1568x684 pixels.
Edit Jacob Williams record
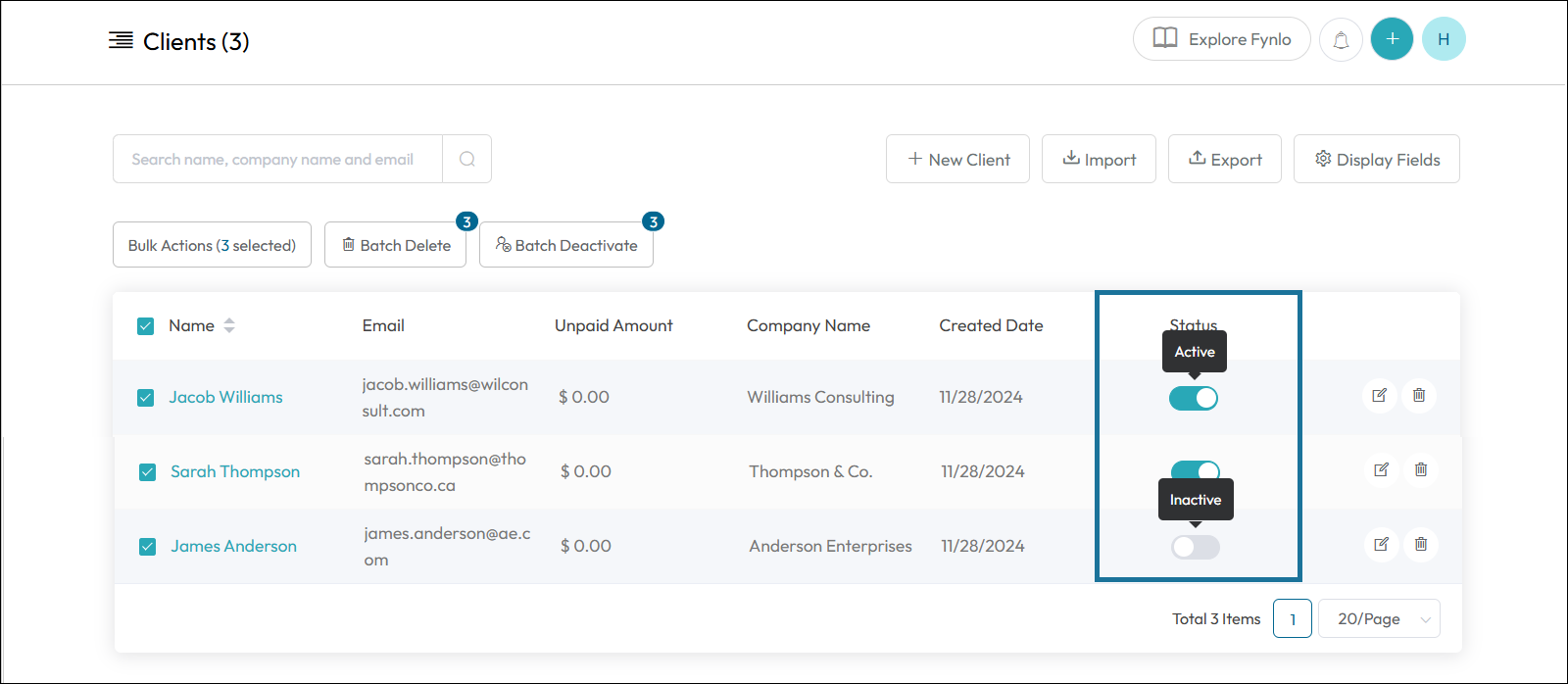coord(1380,396)
